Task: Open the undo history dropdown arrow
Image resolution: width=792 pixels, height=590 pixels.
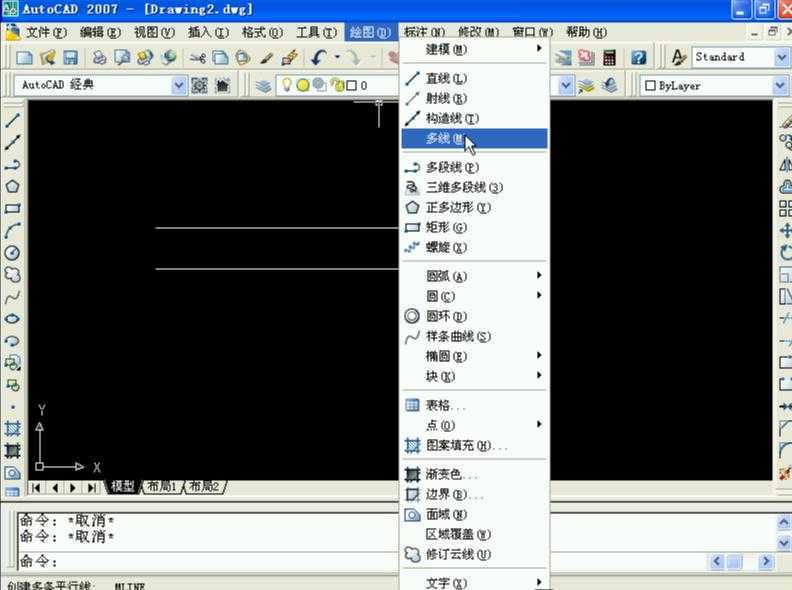Action: pyautogui.click(x=337, y=57)
